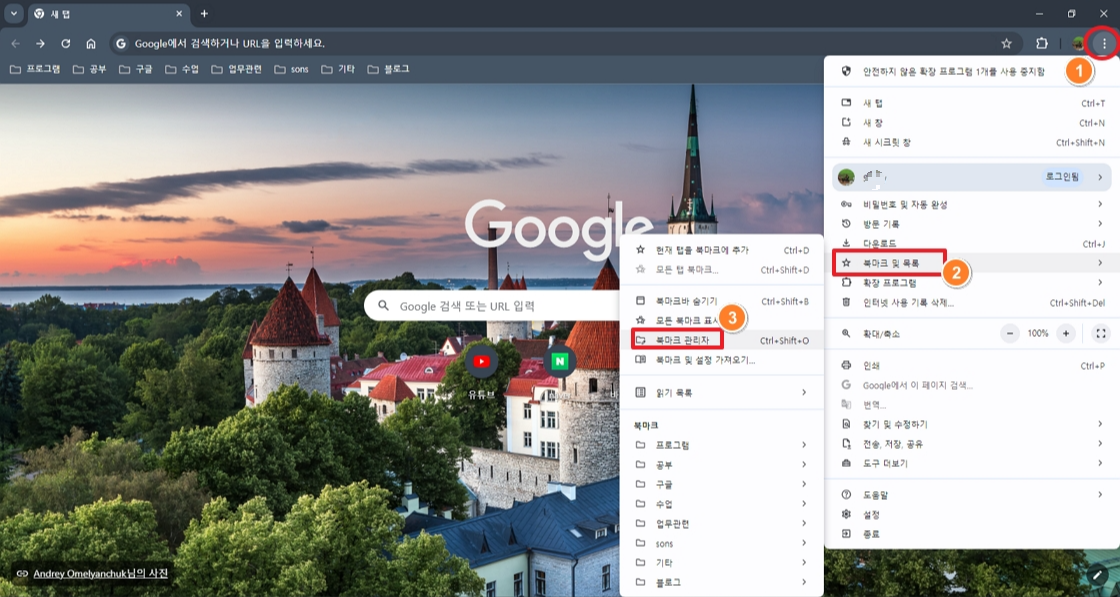This screenshot has height=597, width=1120.
Task: Choose 북마크 및 설정 가져오기 entry
Action: click(x=721, y=359)
